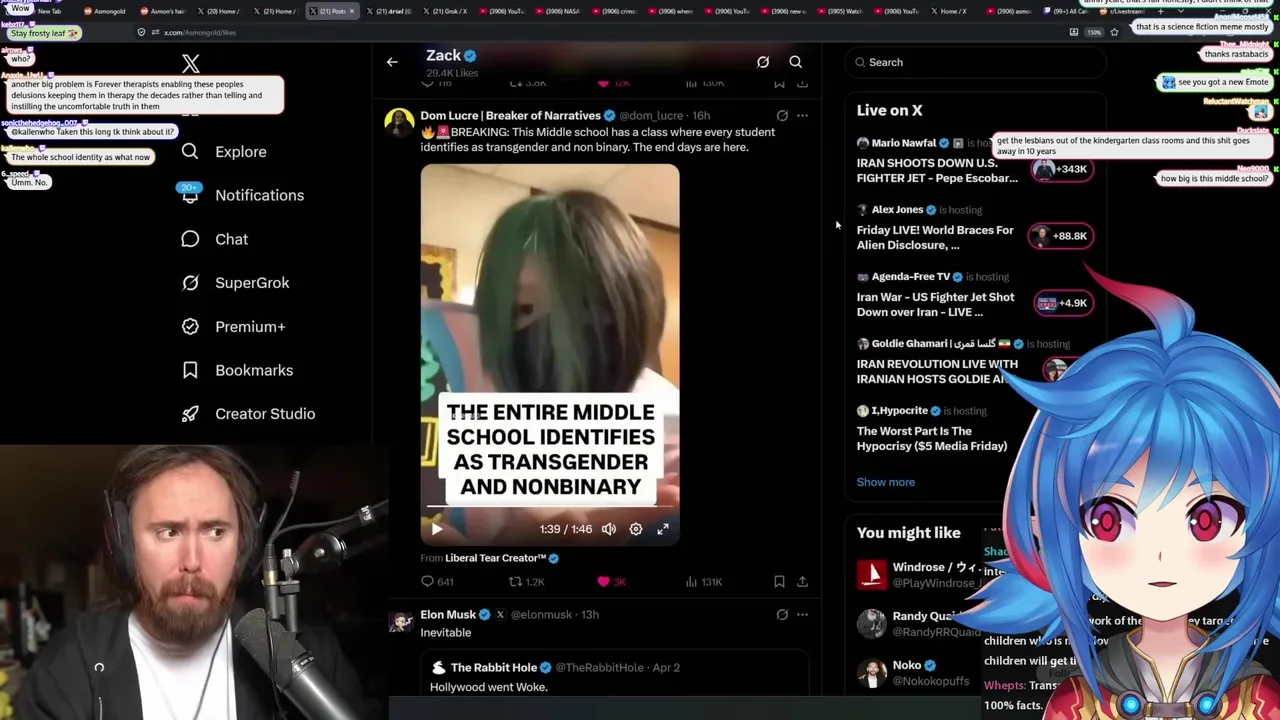Image resolution: width=1280 pixels, height=720 pixels.
Task: Bookmark page with browser star icon
Action: pyautogui.click(x=1114, y=32)
